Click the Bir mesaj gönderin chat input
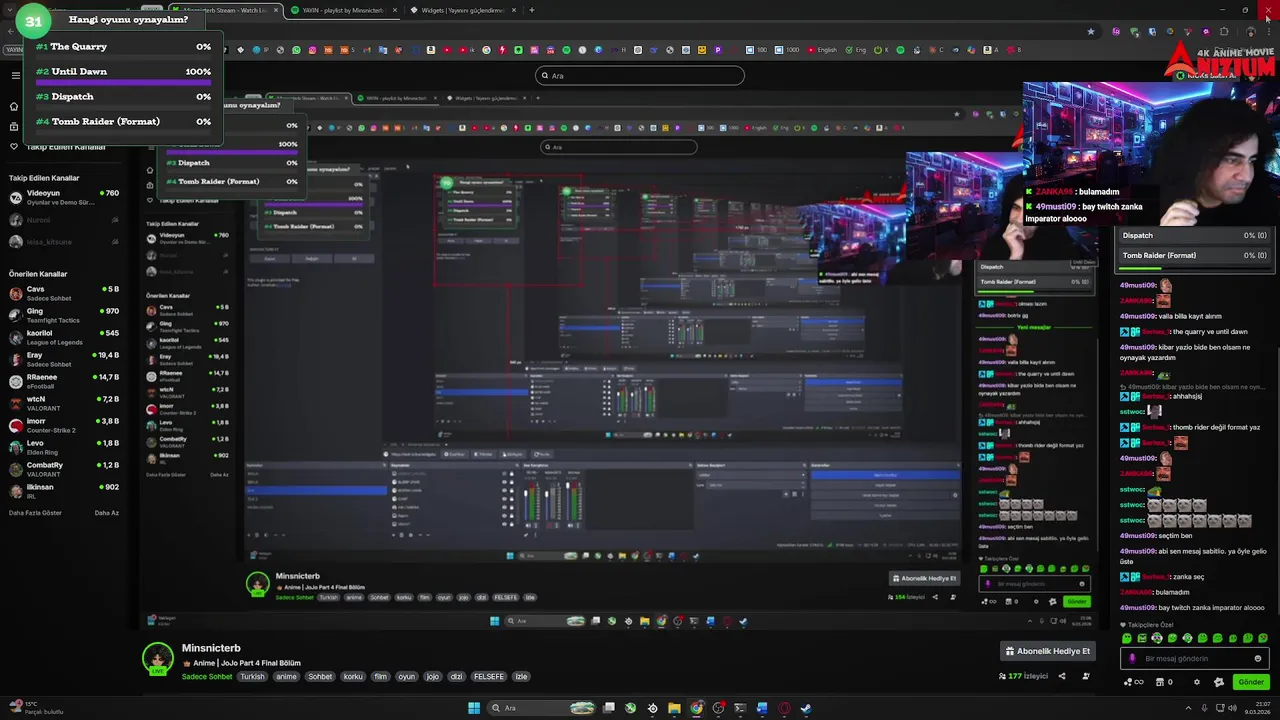Image resolution: width=1280 pixels, height=720 pixels. [1195, 658]
